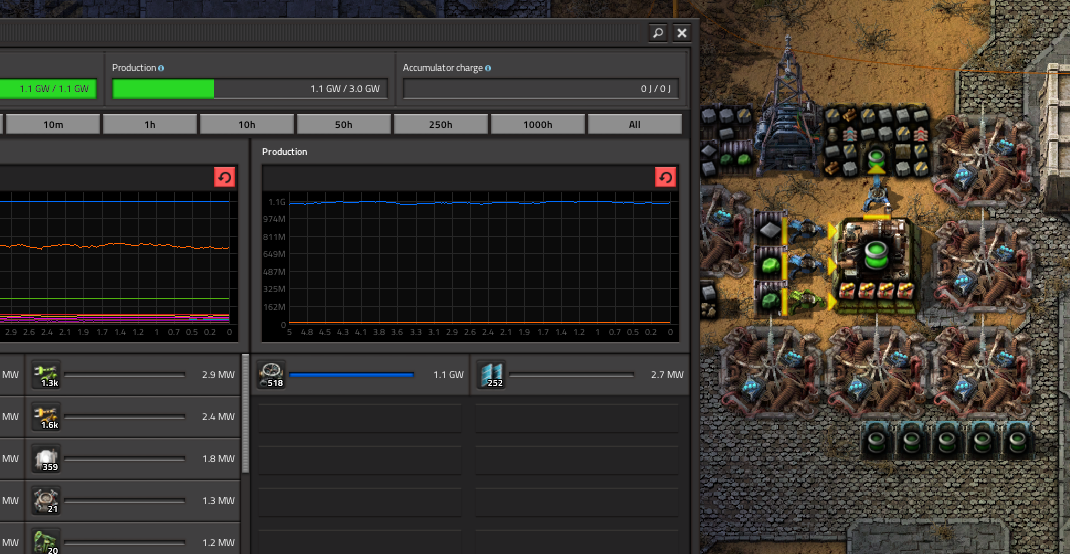Close the electric network info window
The image size is (1070, 554).
click(681, 33)
